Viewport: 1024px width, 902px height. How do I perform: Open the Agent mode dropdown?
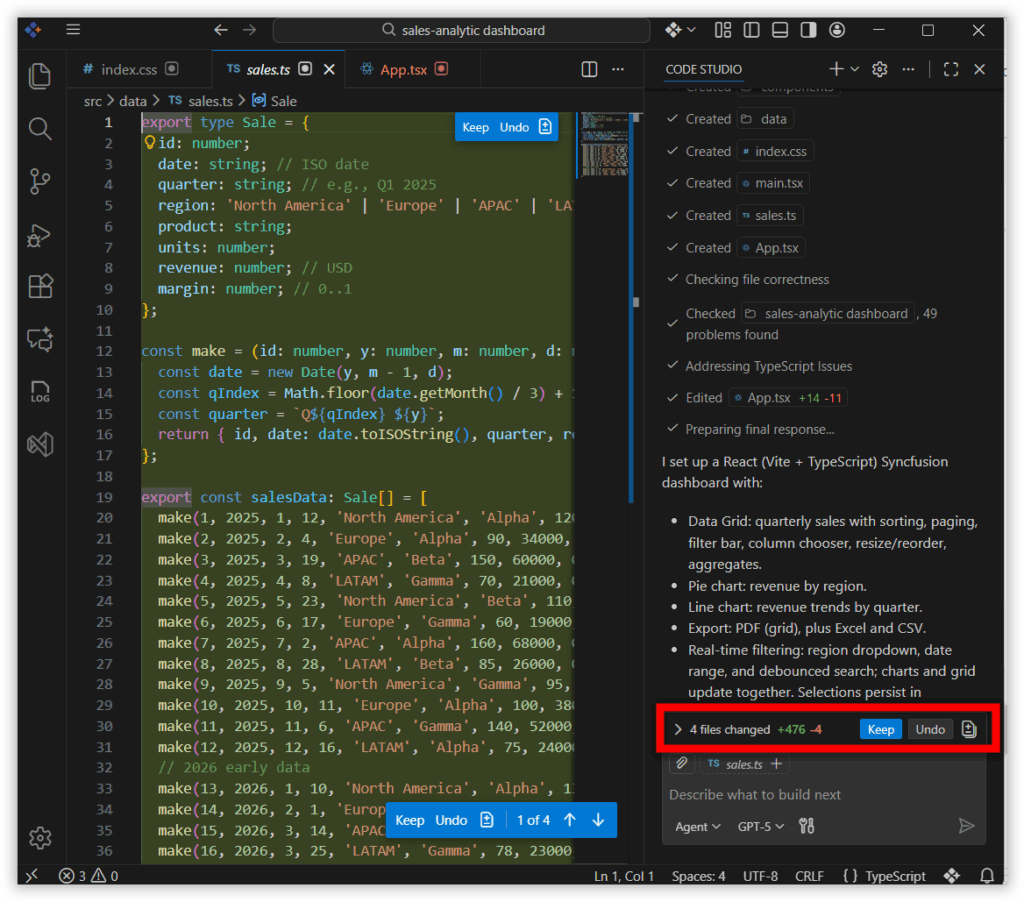(x=696, y=826)
